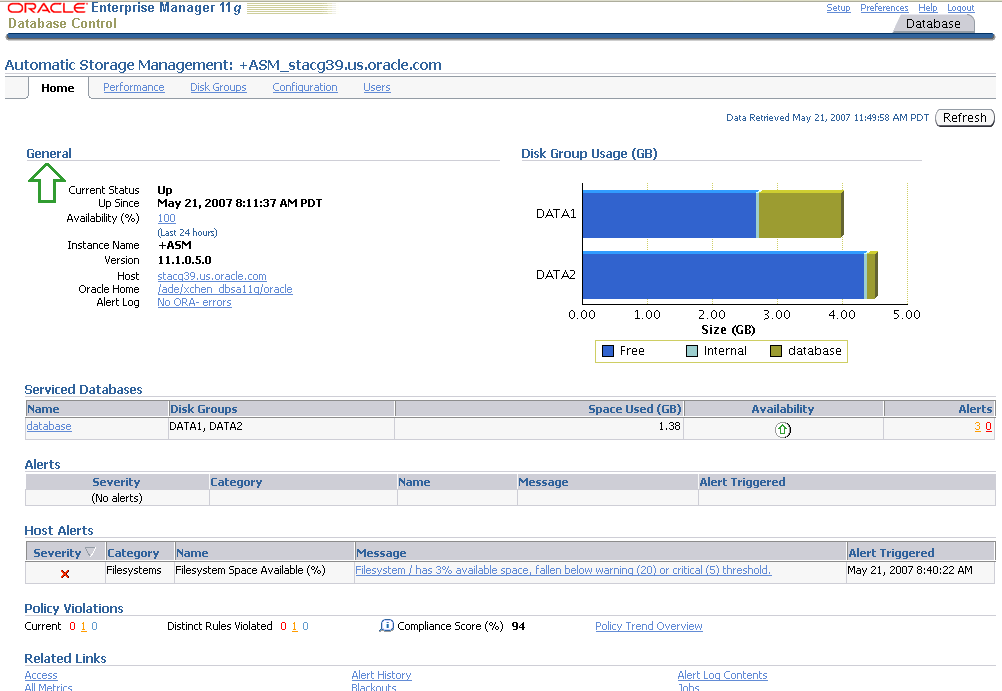Screen dimensions: 1002x691
Task: Open the No ORA- errors alert log link
Action: pos(194,302)
